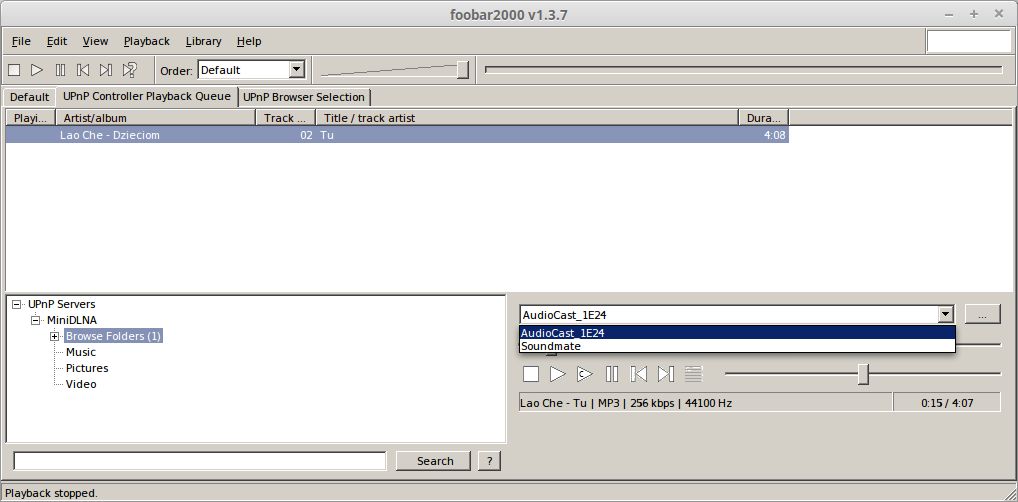The image size is (1018, 502).
Task: Click the top-right quick search box
Action: (968, 41)
